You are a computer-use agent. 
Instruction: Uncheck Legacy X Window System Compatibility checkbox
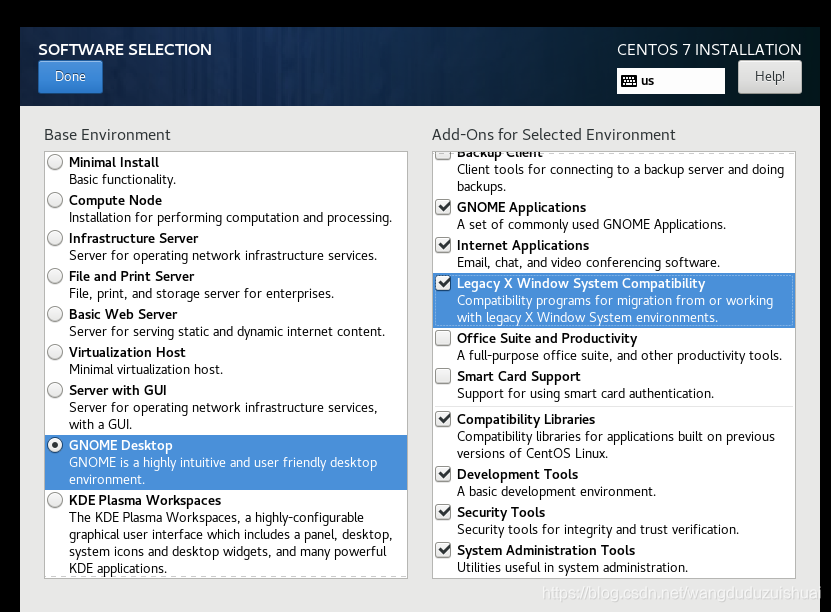pyautogui.click(x=443, y=283)
